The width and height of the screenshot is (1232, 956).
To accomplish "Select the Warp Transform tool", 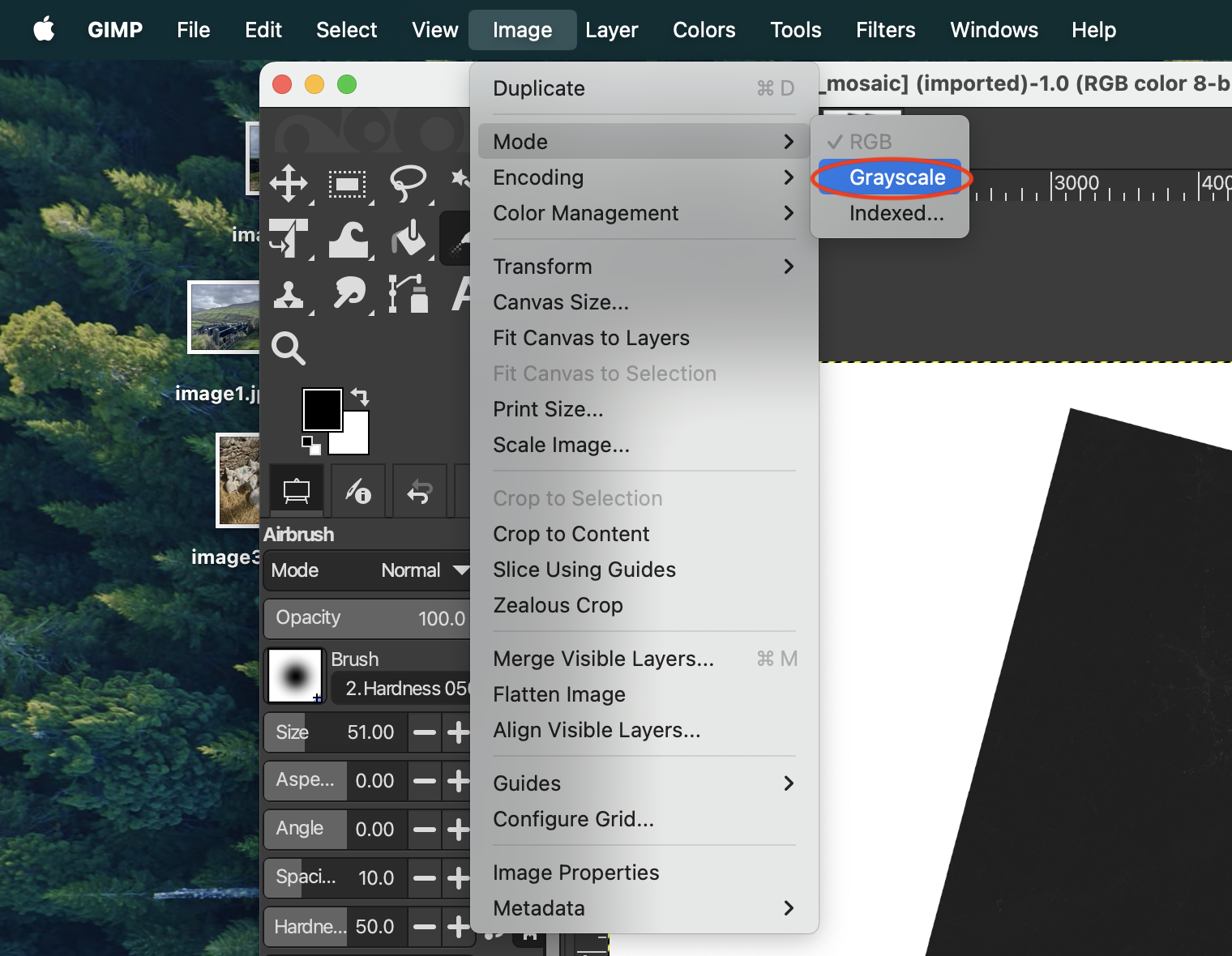I will click(349, 238).
